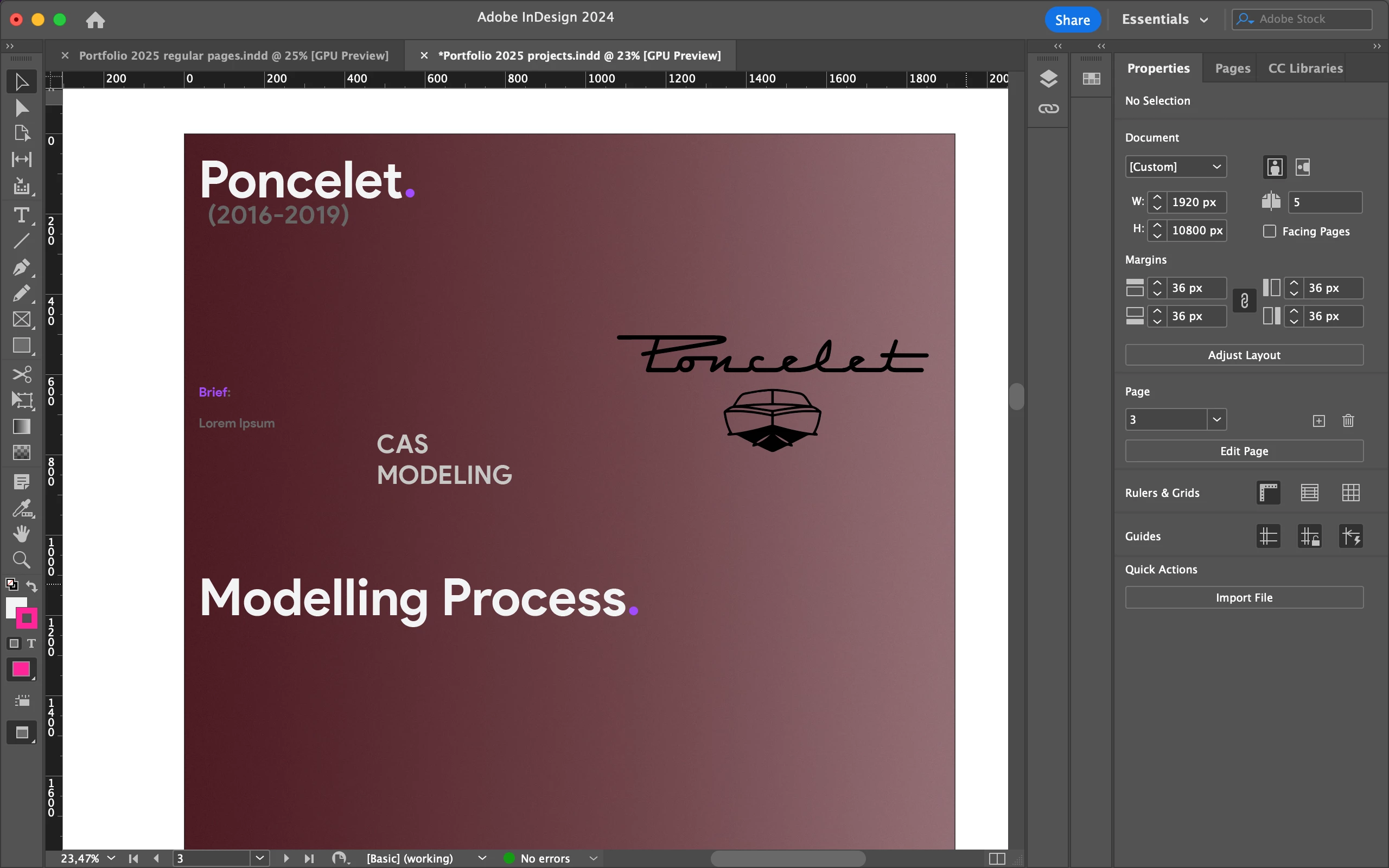1389x868 pixels.
Task: Open the Page number dropdown in Properties
Action: (x=1216, y=420)
